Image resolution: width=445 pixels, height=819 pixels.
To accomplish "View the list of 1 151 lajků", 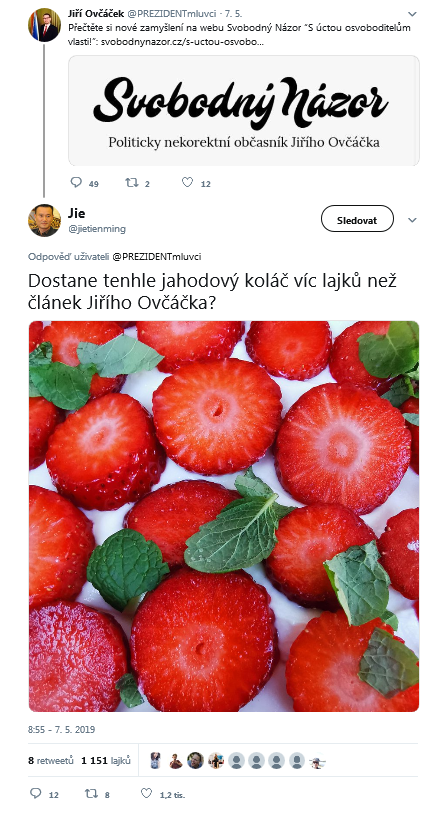I will click(106, 760).
